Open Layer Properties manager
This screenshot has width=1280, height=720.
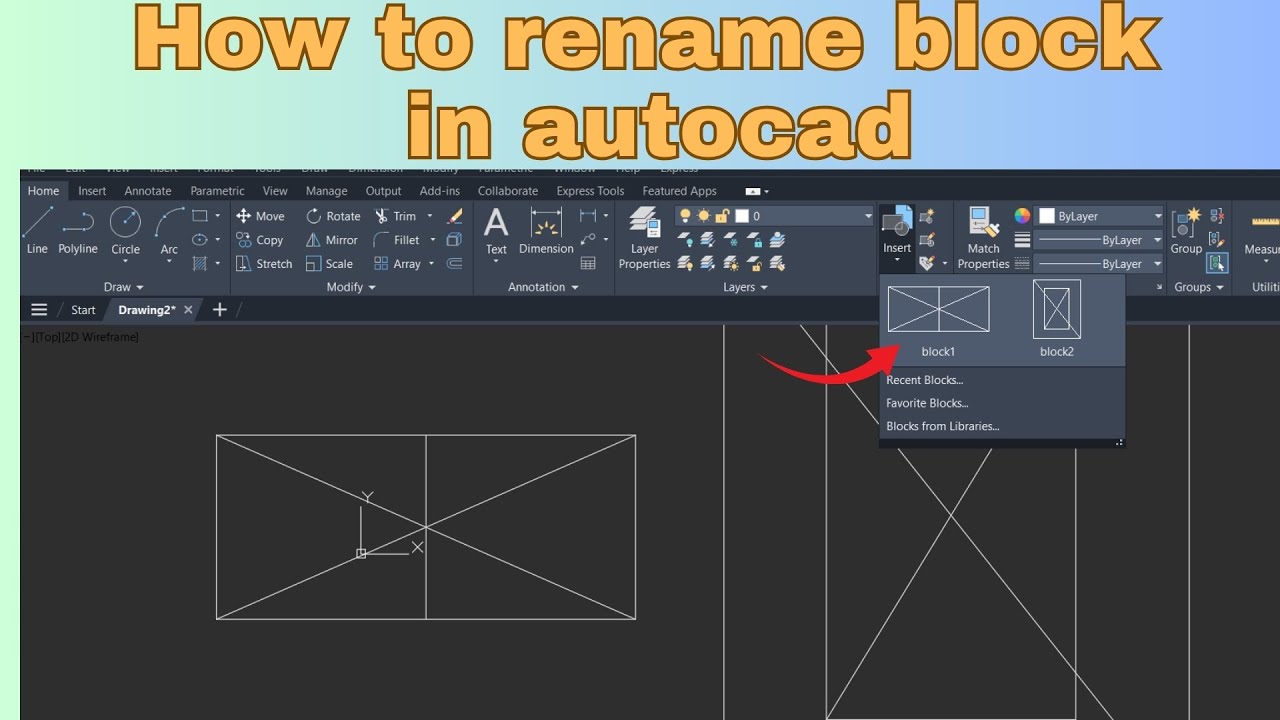pos(644,238)
